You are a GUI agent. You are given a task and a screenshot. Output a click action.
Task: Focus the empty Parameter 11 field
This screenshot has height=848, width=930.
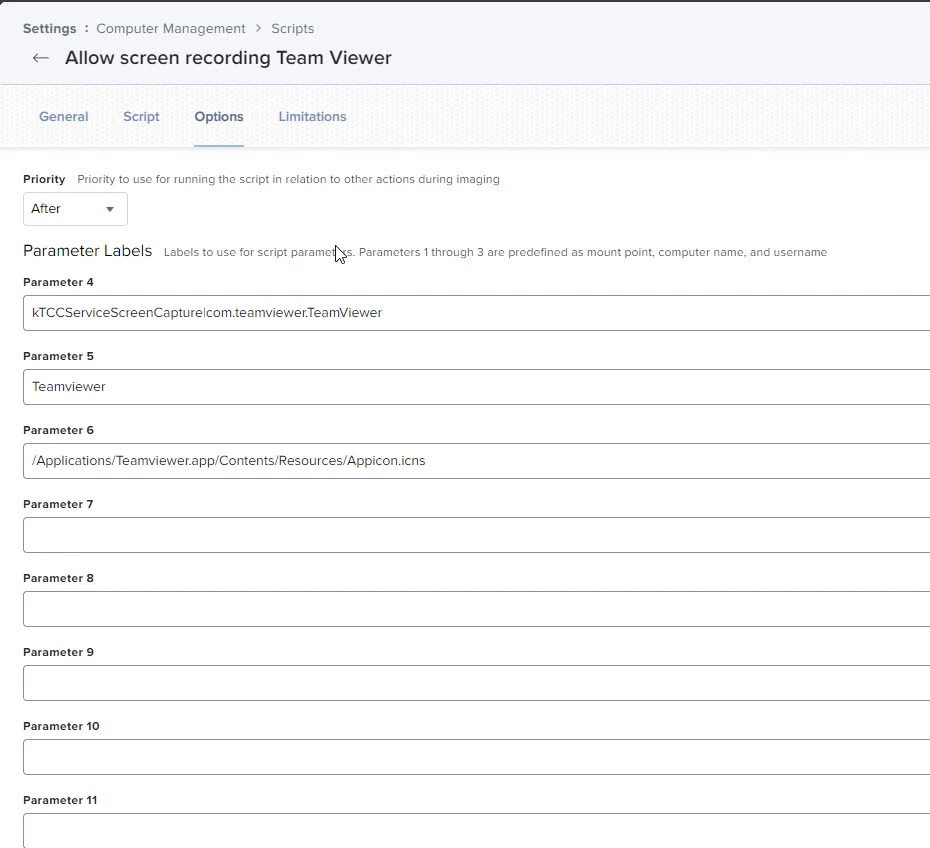(476, 830)
